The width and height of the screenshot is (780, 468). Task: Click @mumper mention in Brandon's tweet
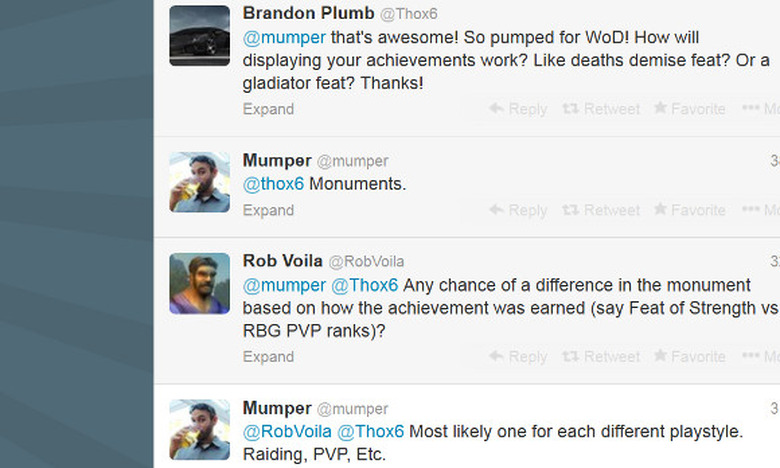pos(284,37)
